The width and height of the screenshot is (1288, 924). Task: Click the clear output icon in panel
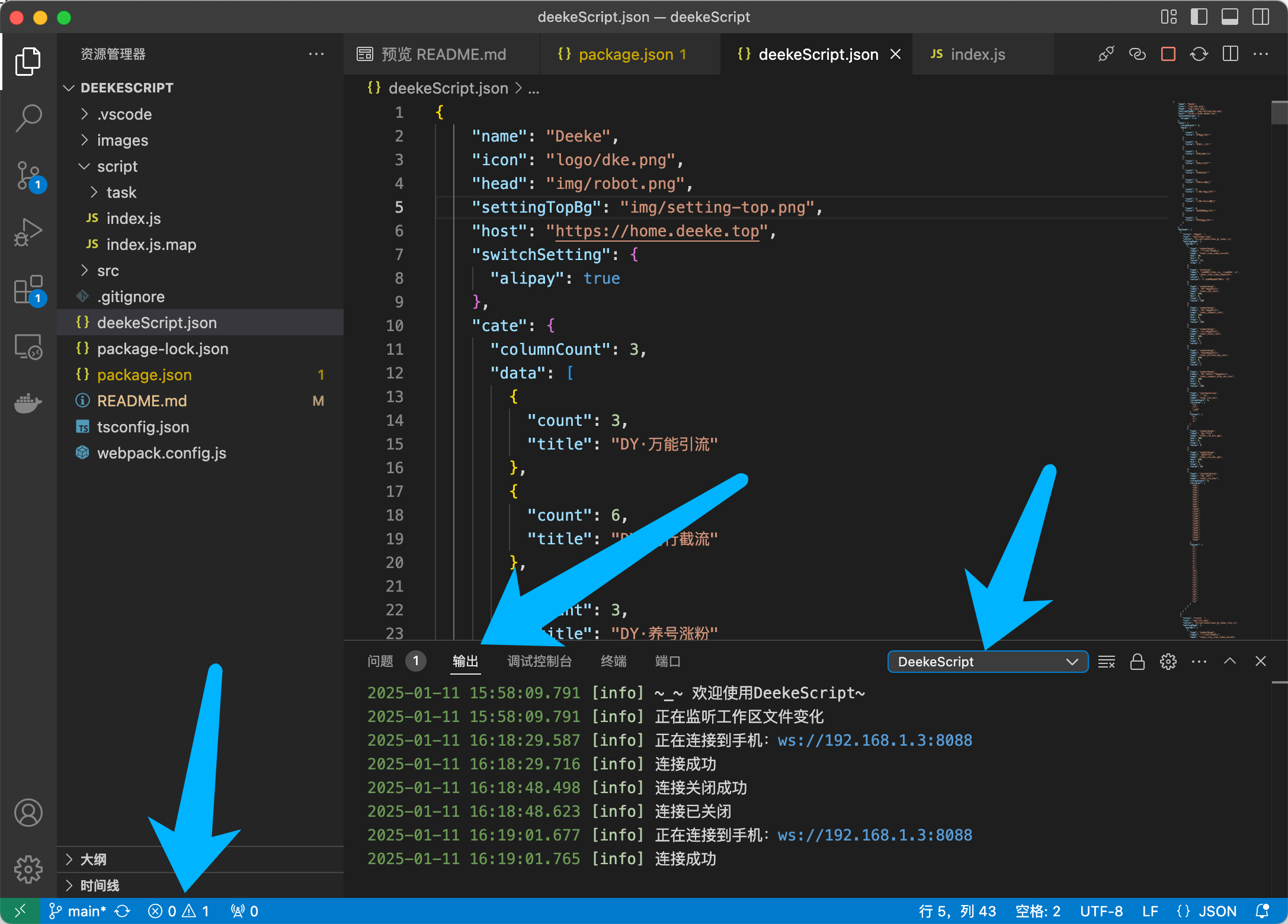pyautogui.click(x=1106, y=662)
